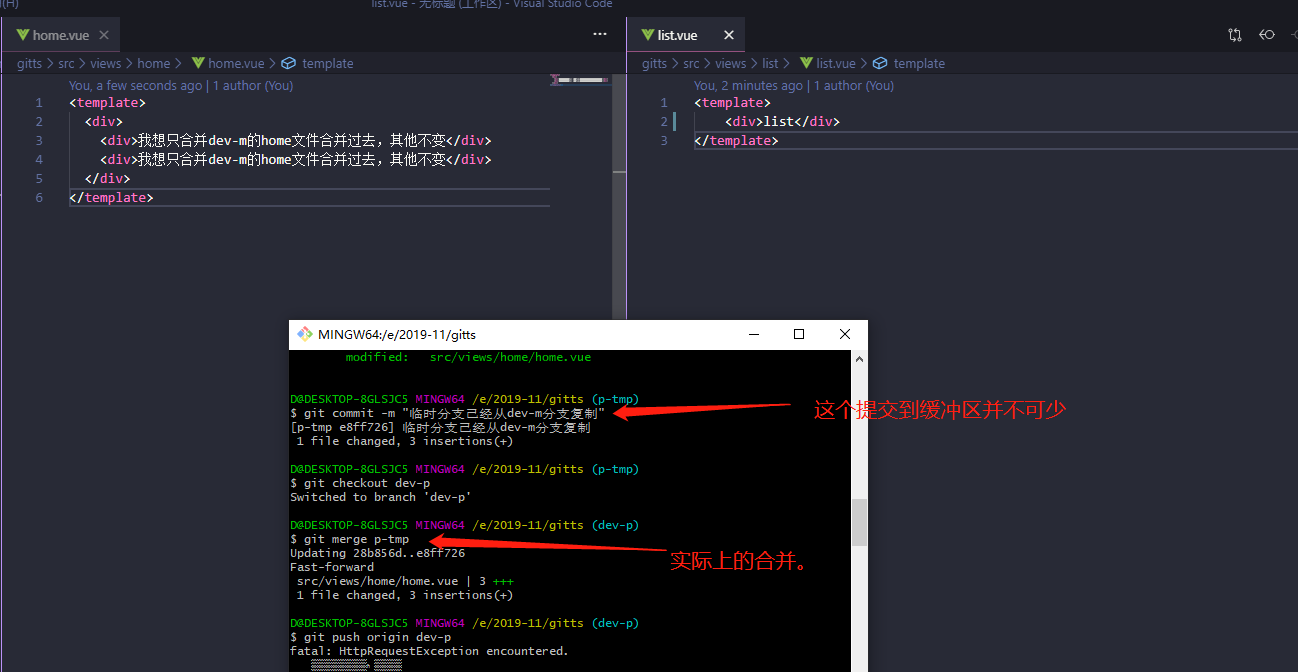Click the template cube icon in home.vue breadcrumb
This screenshot has height=672, width=1298.
tap(289, 63)
